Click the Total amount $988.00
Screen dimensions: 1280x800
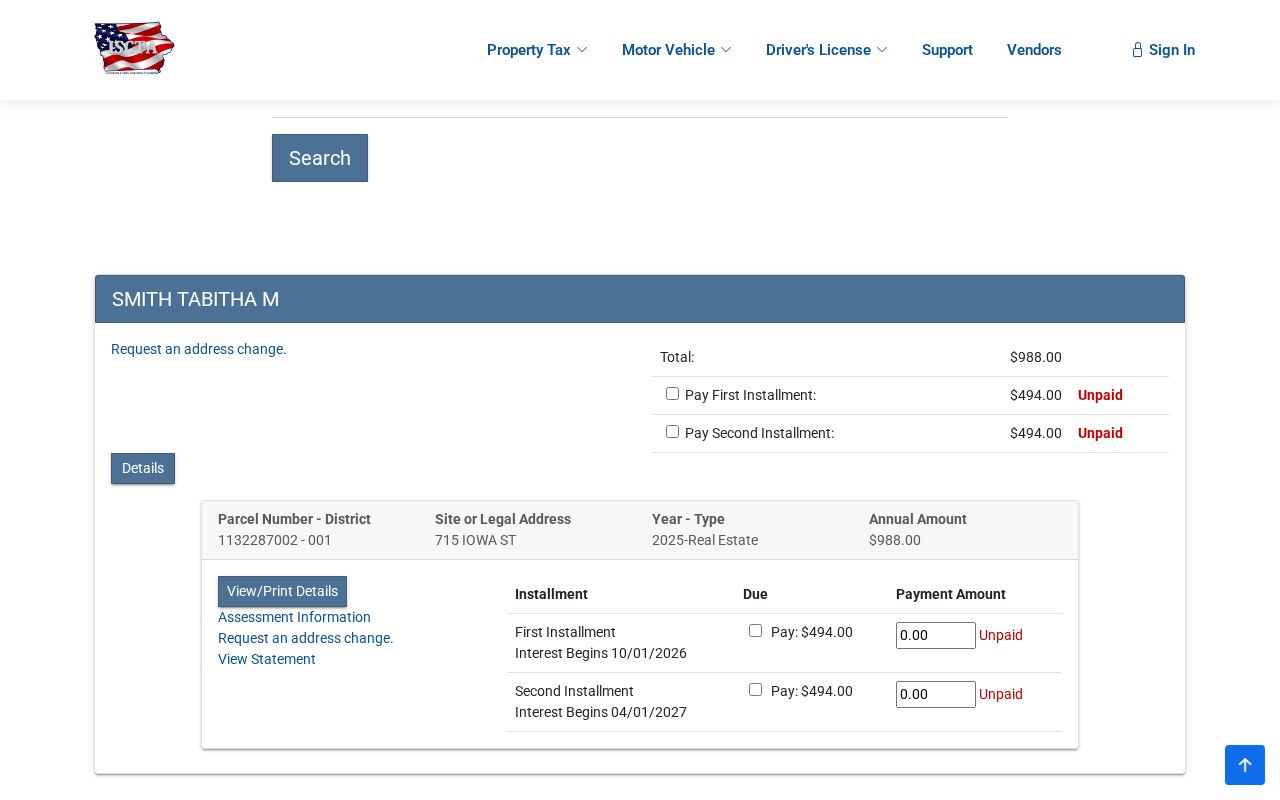pyautogui.click(x=1036, y=357)
